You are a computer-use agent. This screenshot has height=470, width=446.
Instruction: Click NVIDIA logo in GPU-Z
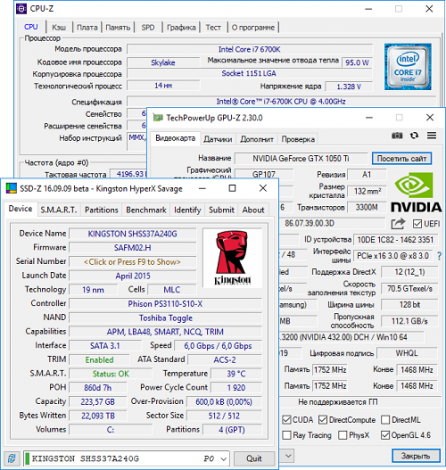click(416, 192)
